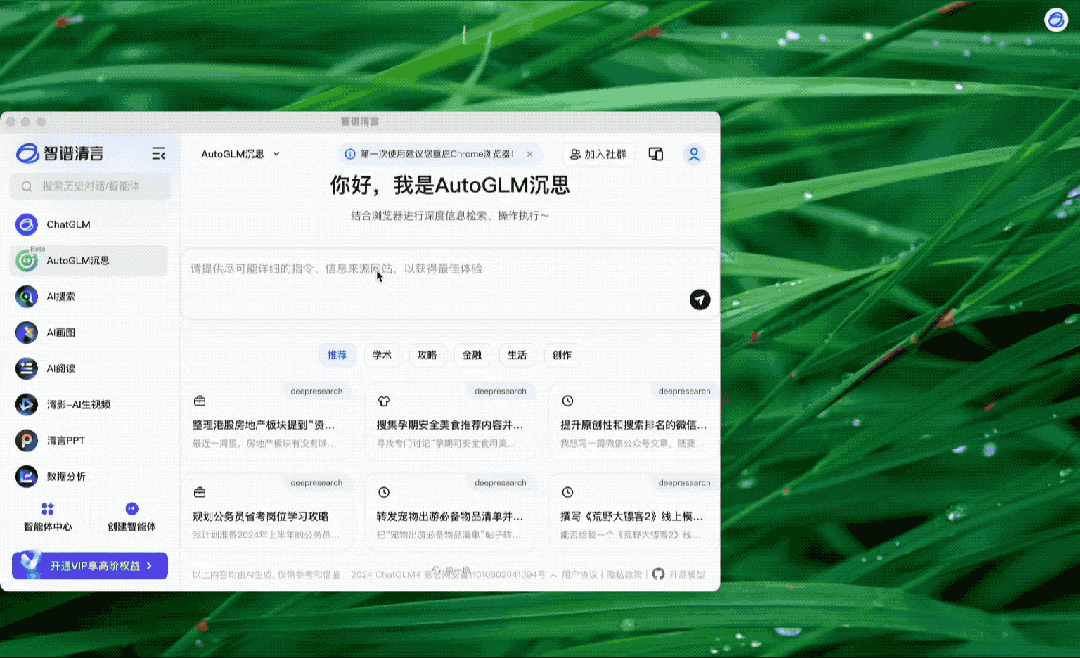
Task: Open AI阅读 assistant in sidebar
Action: pos(90,369)
